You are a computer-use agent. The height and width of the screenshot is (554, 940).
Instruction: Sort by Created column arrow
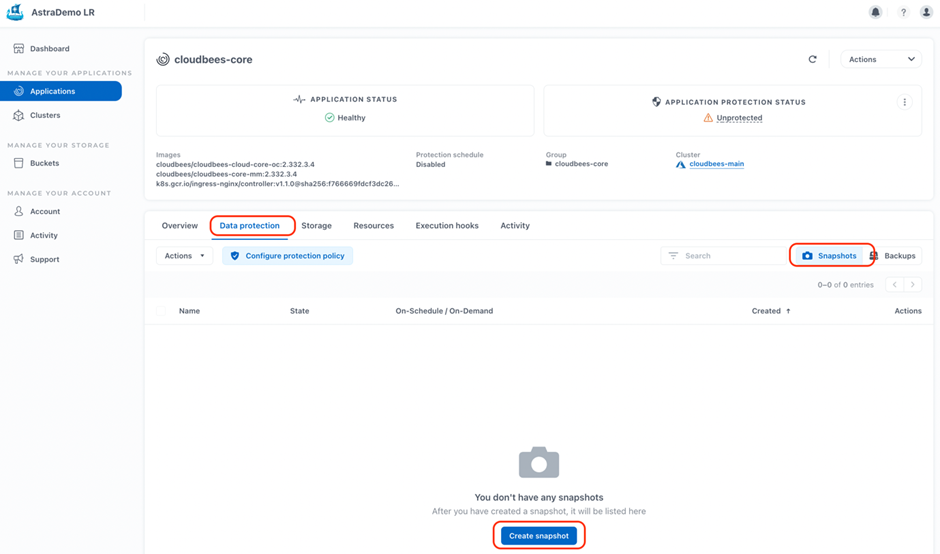point(788,311)
